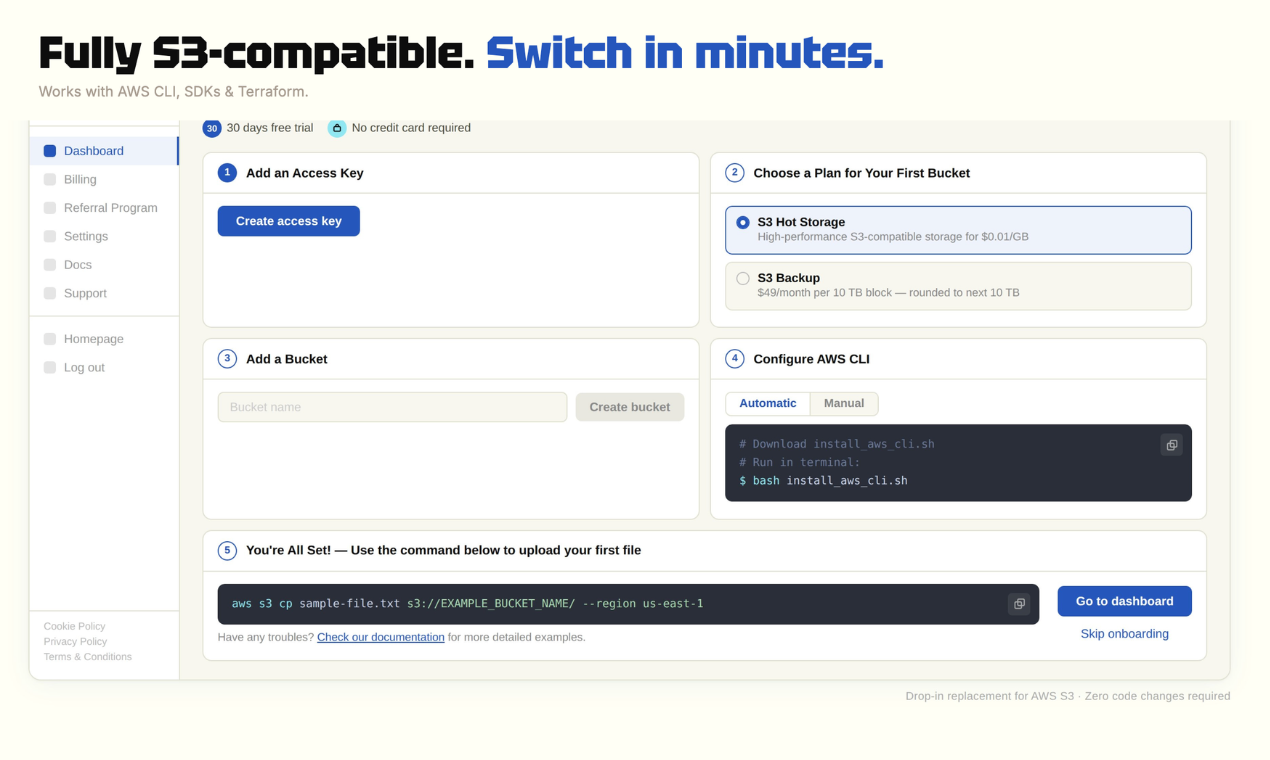1270x760 pixels.
Task: Click the 30 days free trial badge
Action: [x=212, y=128]
